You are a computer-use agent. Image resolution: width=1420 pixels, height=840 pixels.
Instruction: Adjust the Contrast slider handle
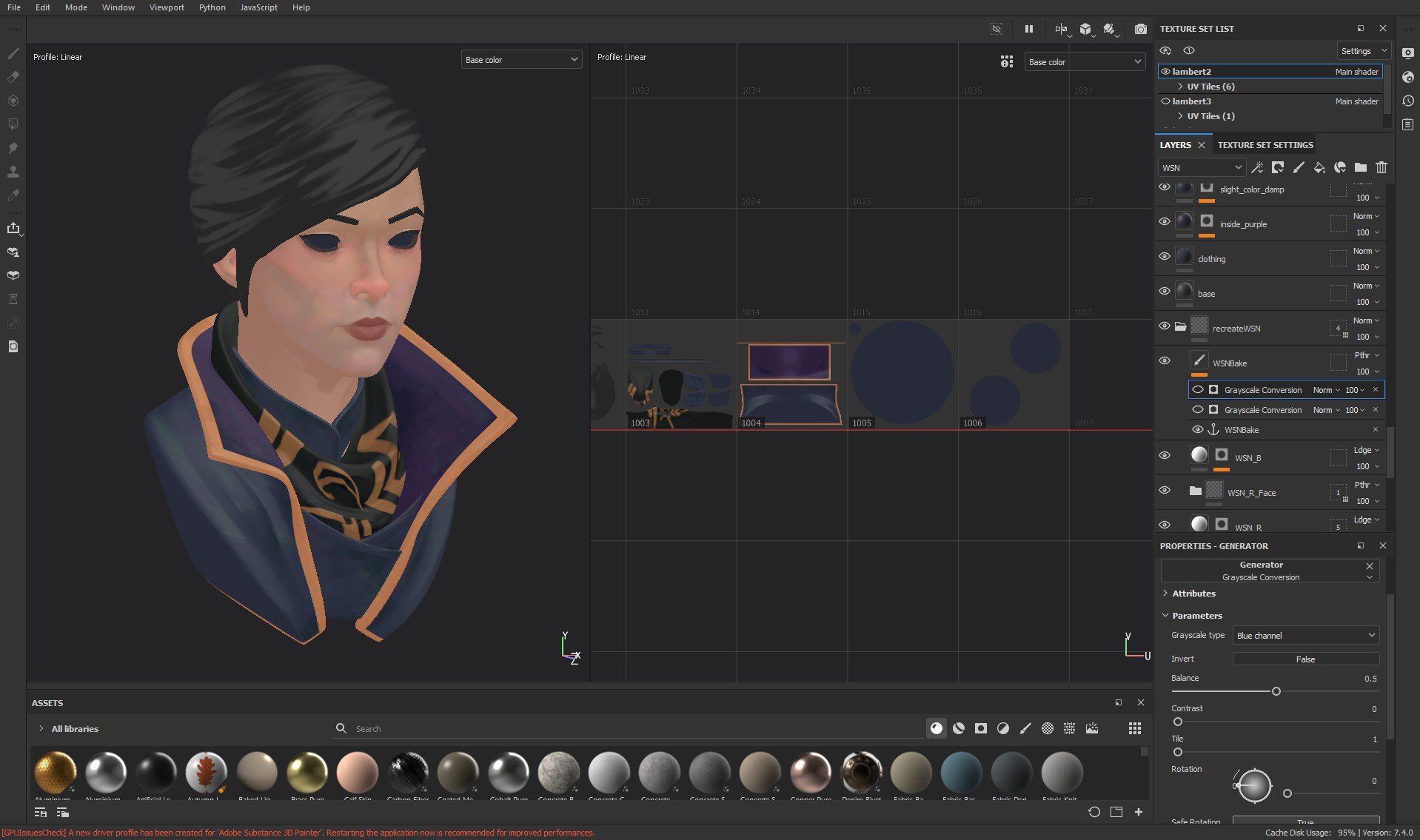1177,722
